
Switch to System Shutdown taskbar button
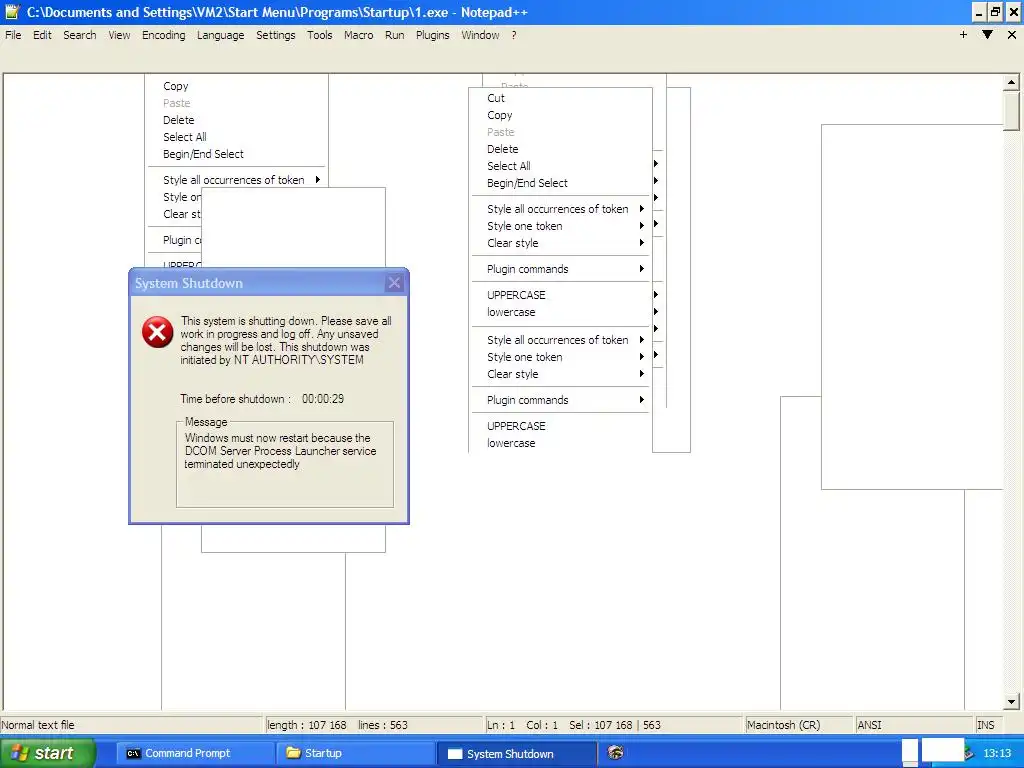[516, 754]
